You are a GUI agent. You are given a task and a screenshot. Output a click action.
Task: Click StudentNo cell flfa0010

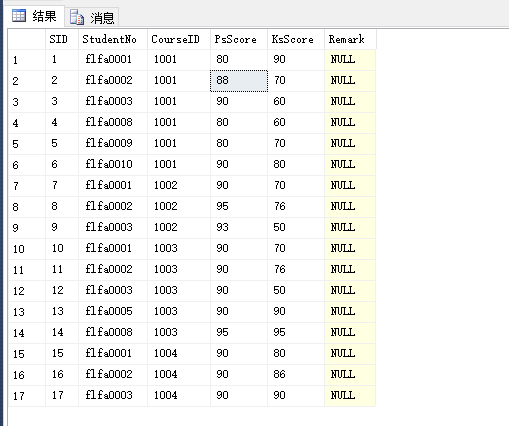(113, 165)
